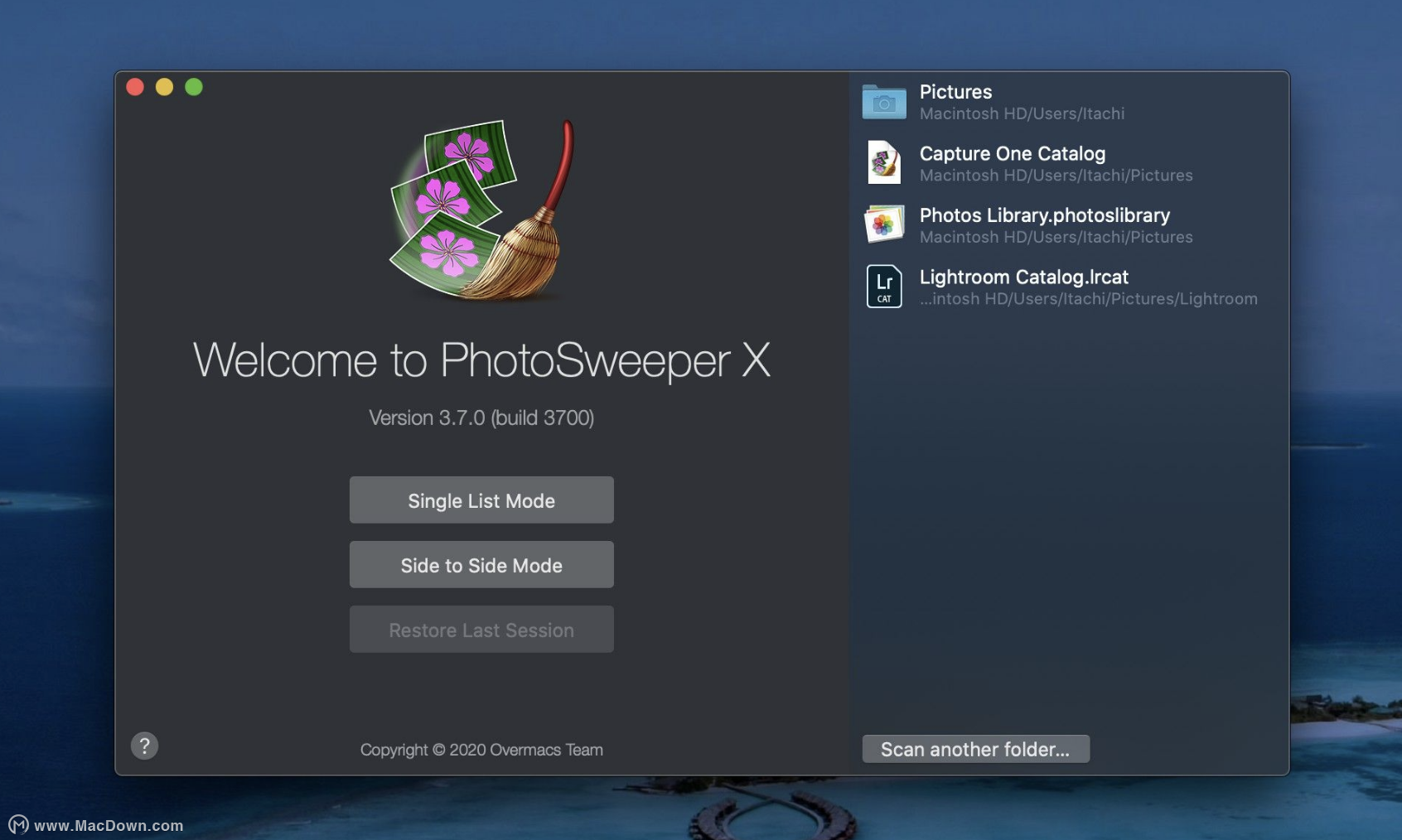The image size is (1402, 840).
Task: Close the PhotoSweeper welcome window
Action: coord(135,87)
